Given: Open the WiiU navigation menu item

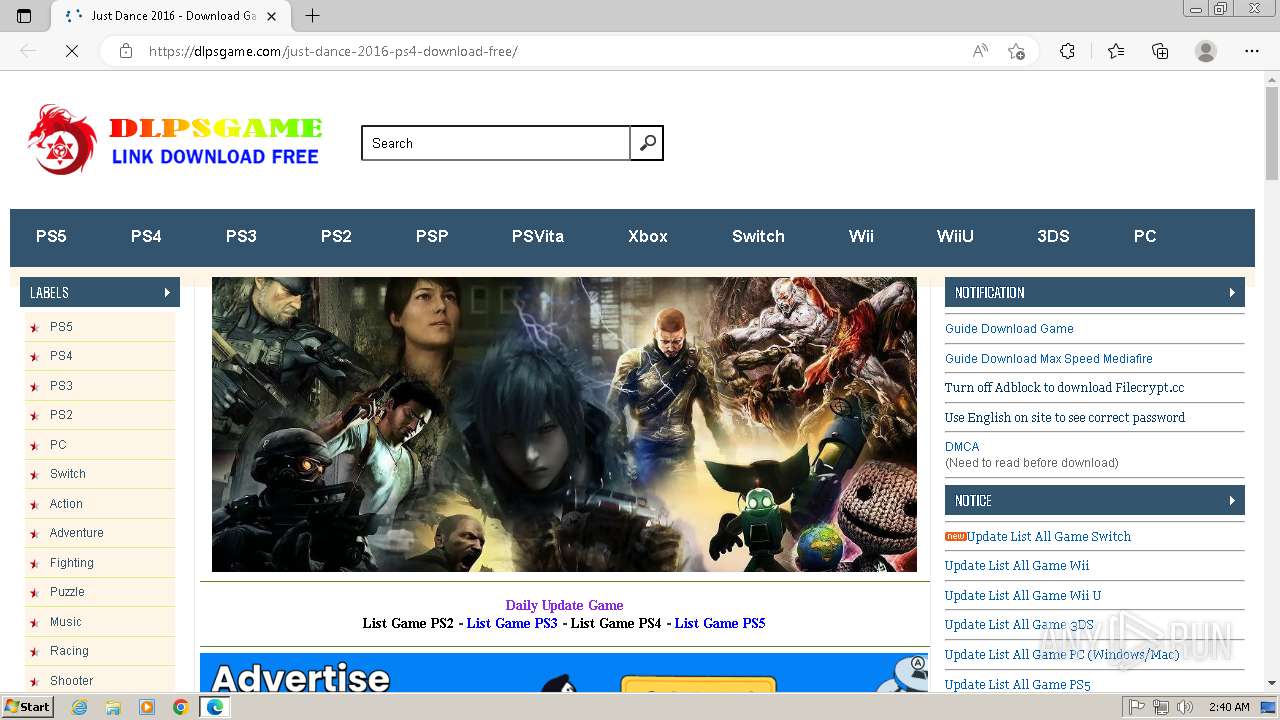Looking at the screenshot, I should 955,237.
